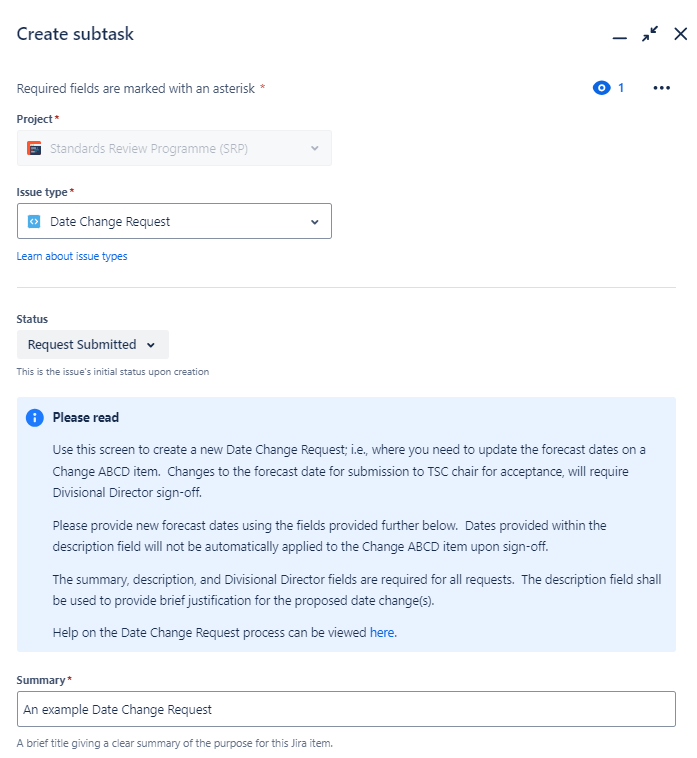Click the Standards Review Programme (SRP) project name

pyautogui.click(x=149, y=149)
